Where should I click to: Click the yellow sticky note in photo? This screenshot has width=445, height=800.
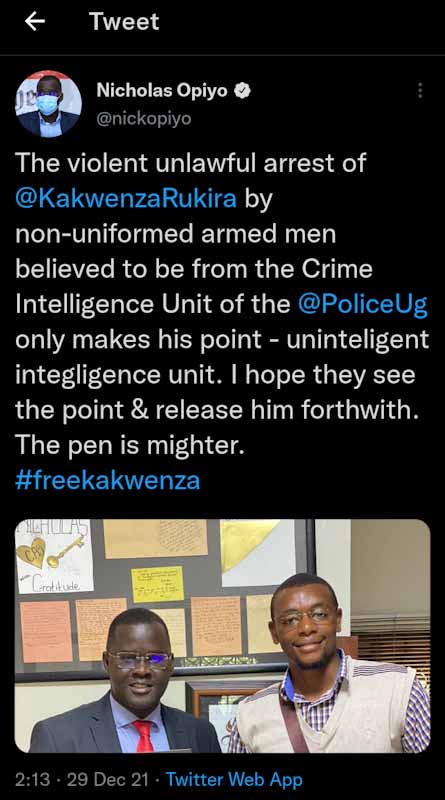coord(157,584)
